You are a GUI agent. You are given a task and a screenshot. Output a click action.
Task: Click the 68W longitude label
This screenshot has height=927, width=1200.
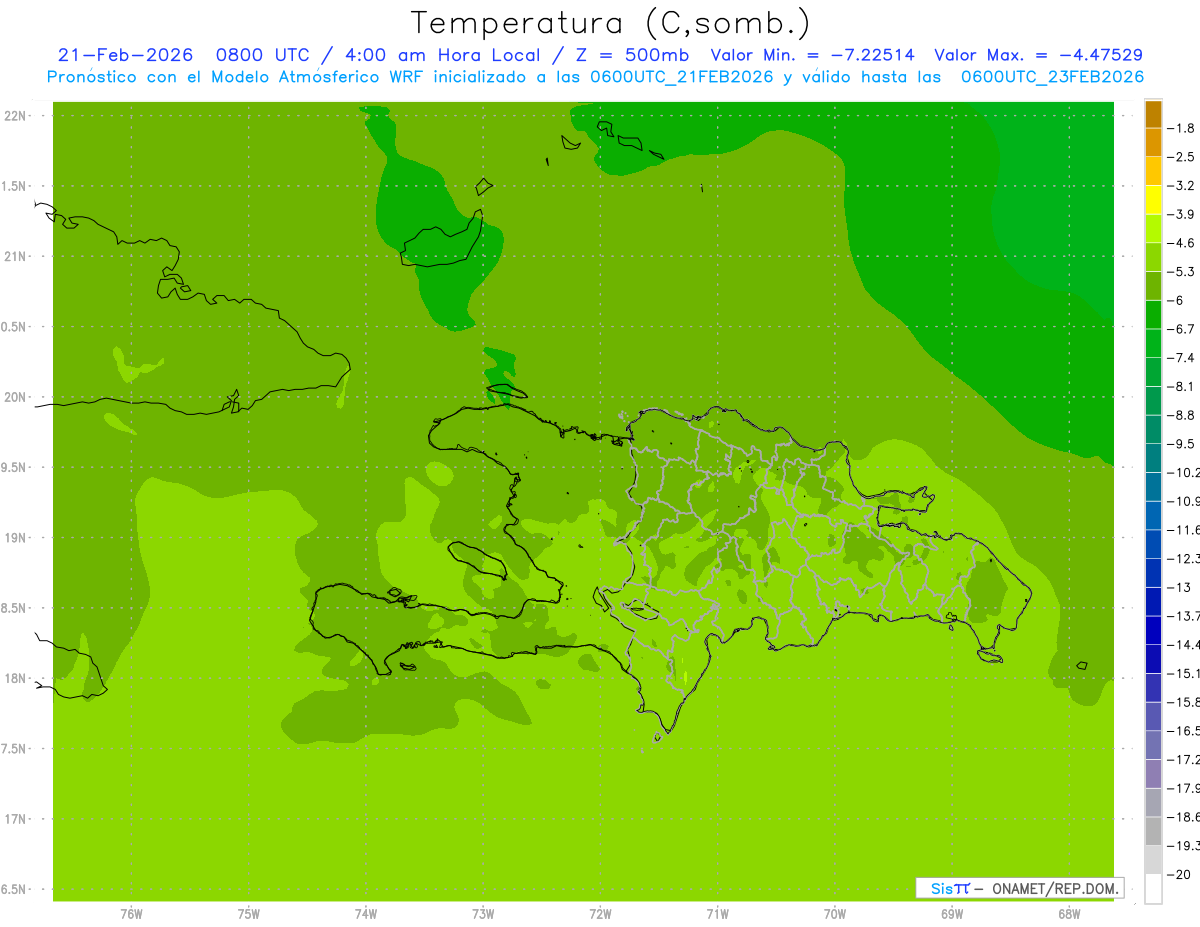[x=1069, y=914]
